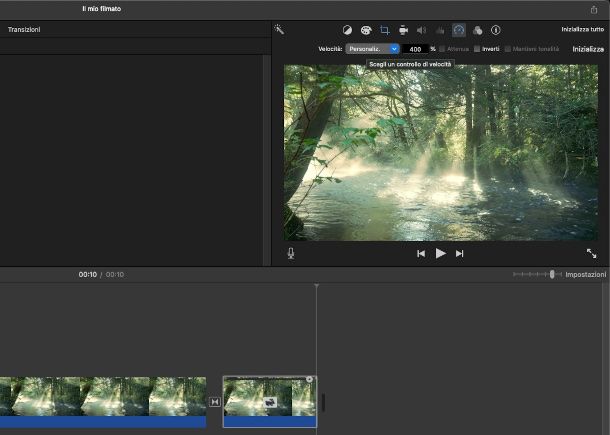Open the clip filter overlapping circles icon

pyautogui.click(x=477, y=31)
